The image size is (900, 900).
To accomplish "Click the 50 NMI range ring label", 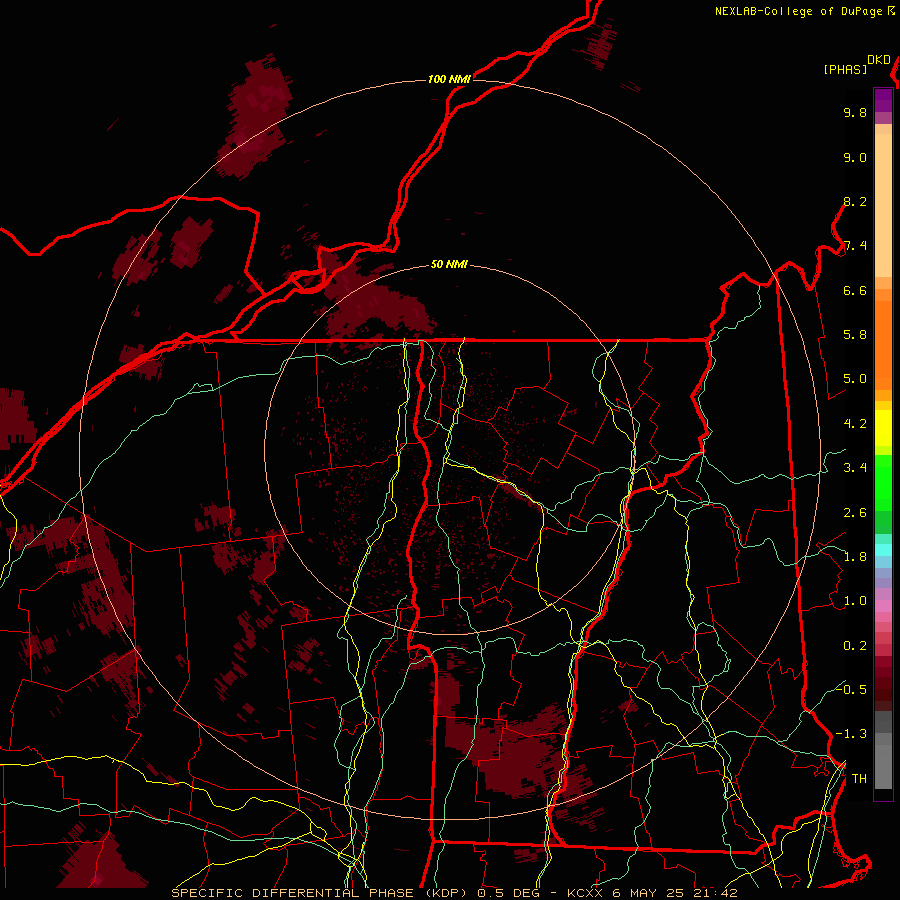I will [449, 264].
